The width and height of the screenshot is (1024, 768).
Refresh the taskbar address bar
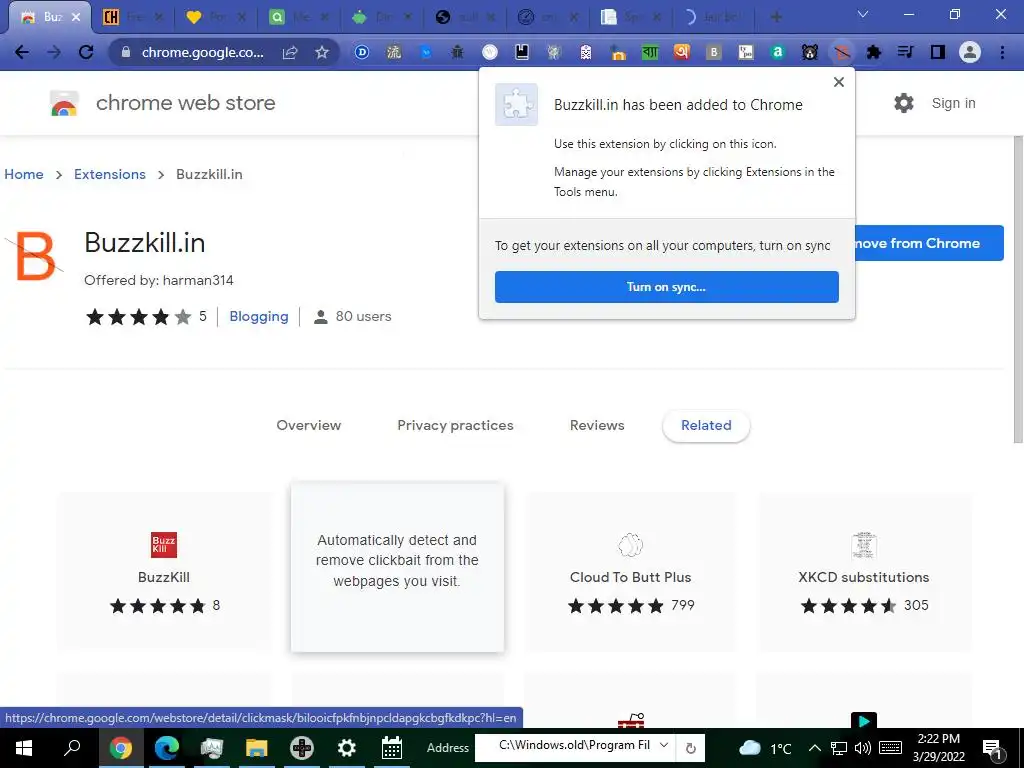pos(690,748)
